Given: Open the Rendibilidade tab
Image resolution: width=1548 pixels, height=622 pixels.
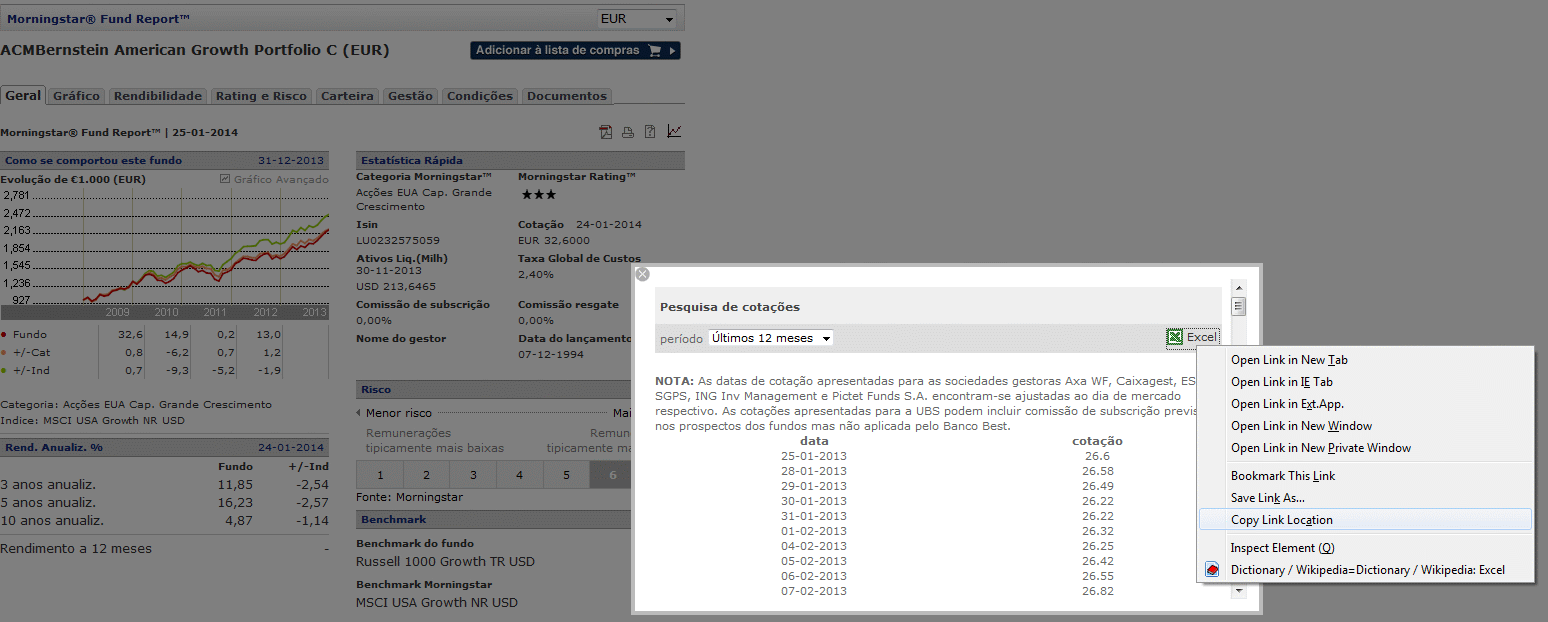Looking at the screenshot, I should [158, 96].
